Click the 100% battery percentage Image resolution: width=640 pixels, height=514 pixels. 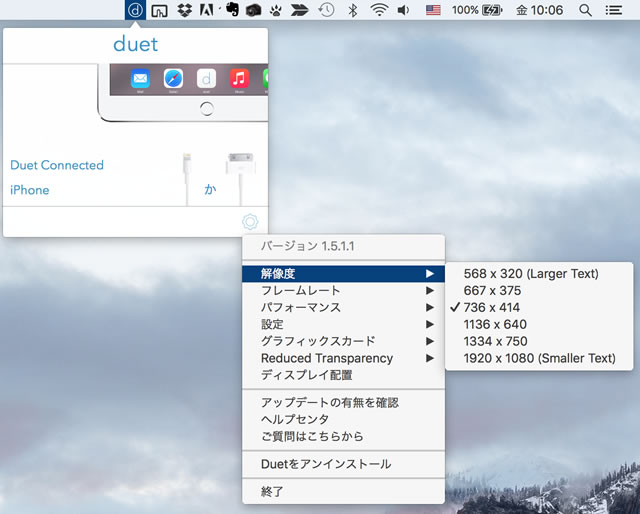(x=465, y=10)
